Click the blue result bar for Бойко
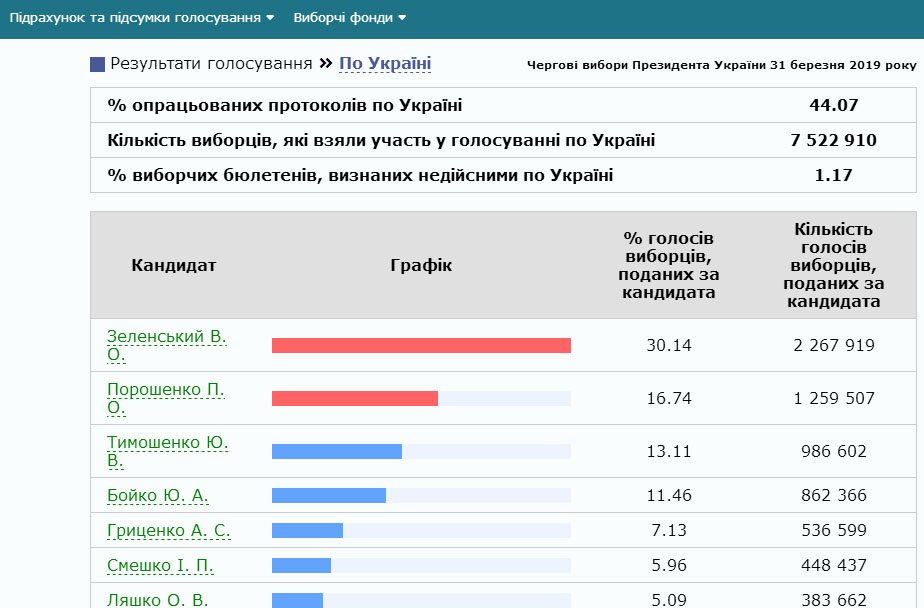 (x=329, y=495)
